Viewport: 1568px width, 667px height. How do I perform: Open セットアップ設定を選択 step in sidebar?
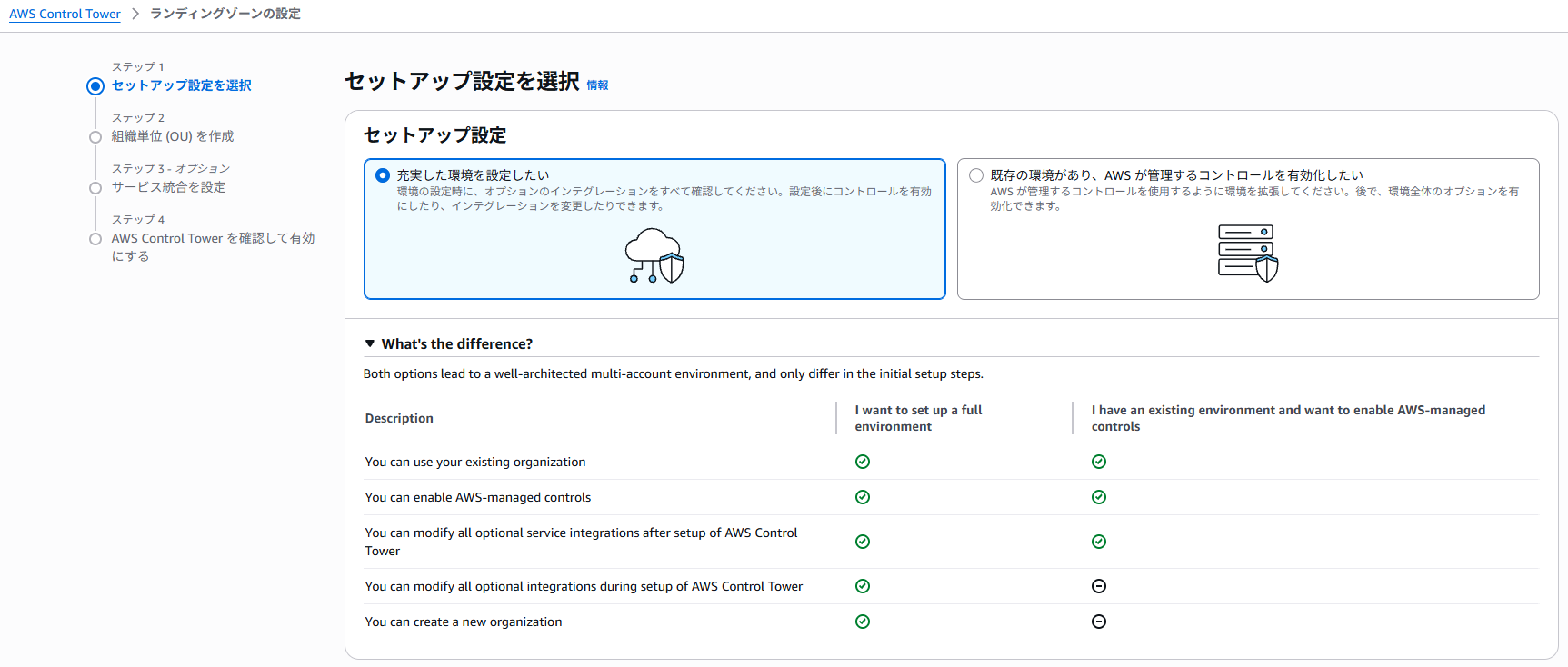tap(182, 85)
